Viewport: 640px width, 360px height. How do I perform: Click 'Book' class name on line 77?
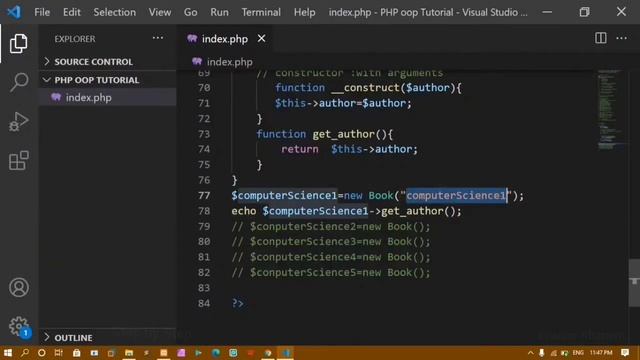coord(381,196)
